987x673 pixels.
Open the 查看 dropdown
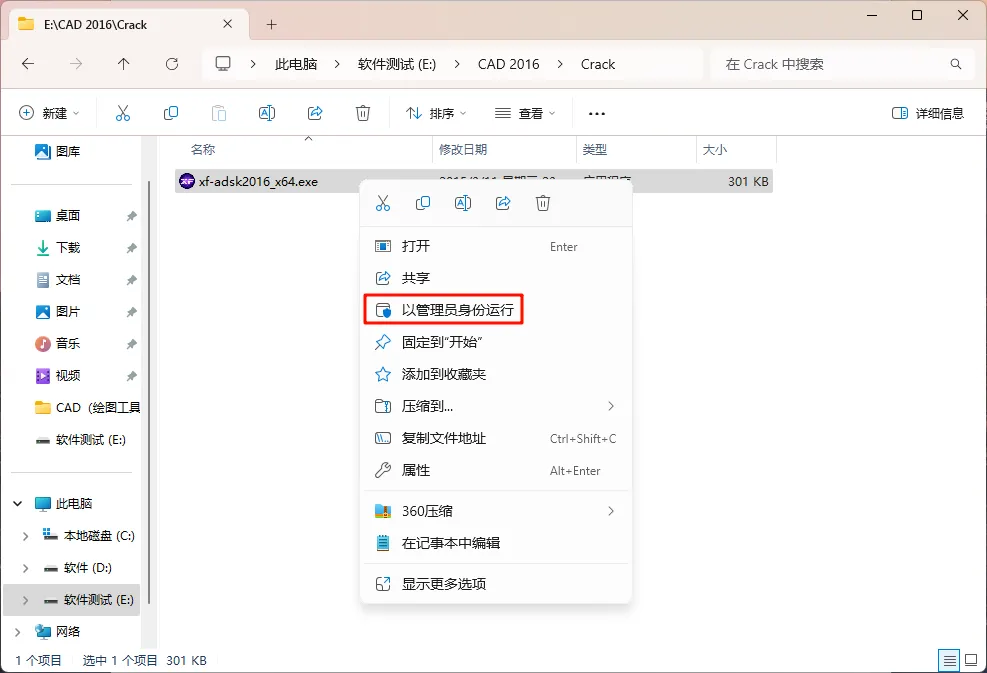tap(525, 113)
